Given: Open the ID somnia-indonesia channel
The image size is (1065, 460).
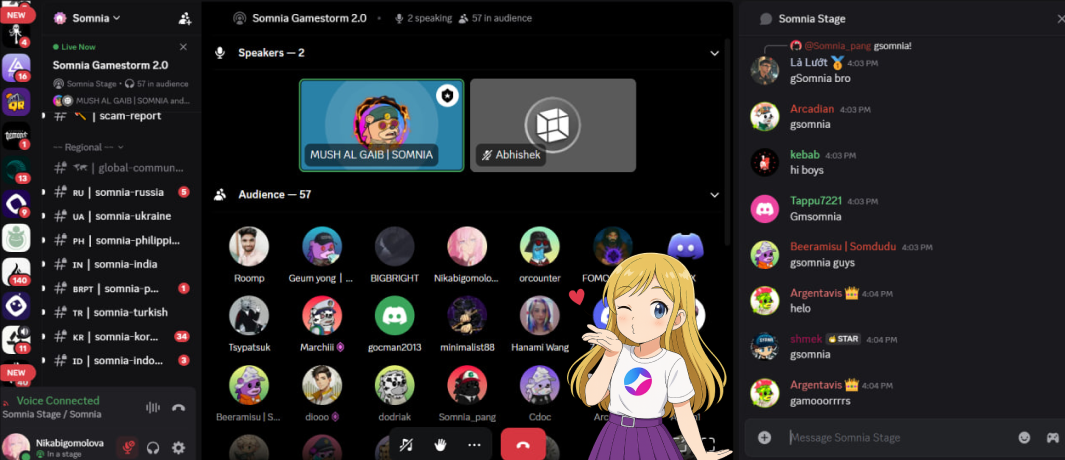Looking at the screenshot, I should [120, 361].
